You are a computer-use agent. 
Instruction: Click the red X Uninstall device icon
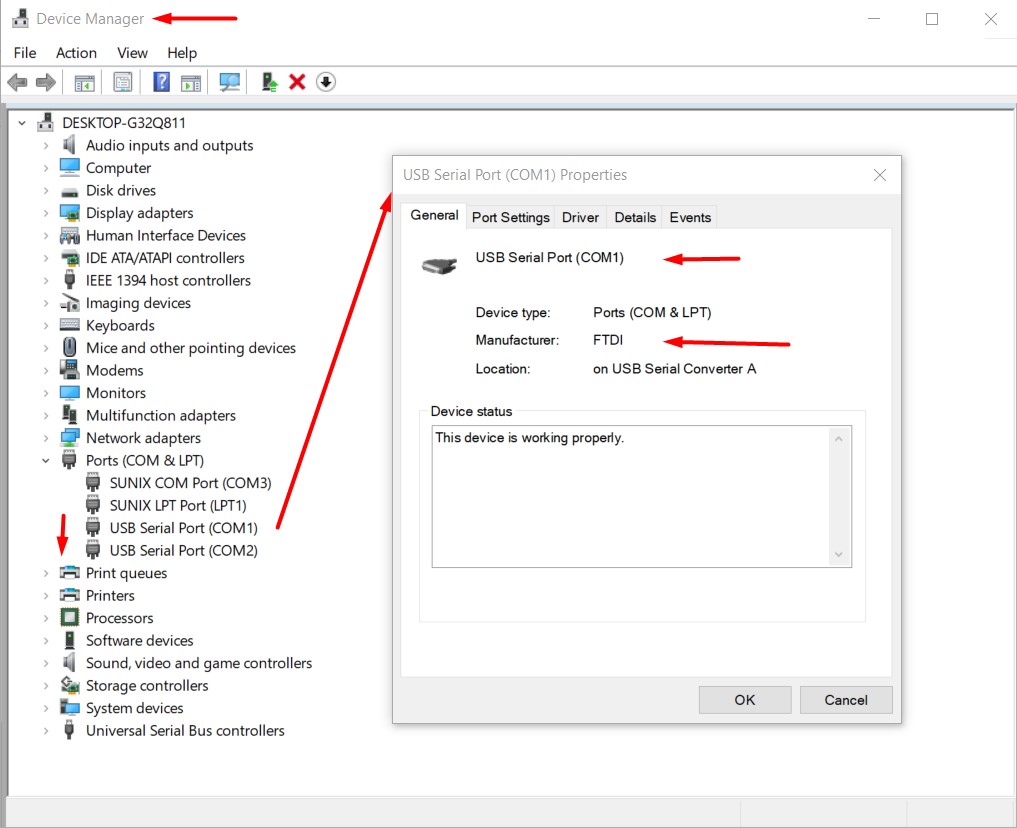(x=297, y=82)
